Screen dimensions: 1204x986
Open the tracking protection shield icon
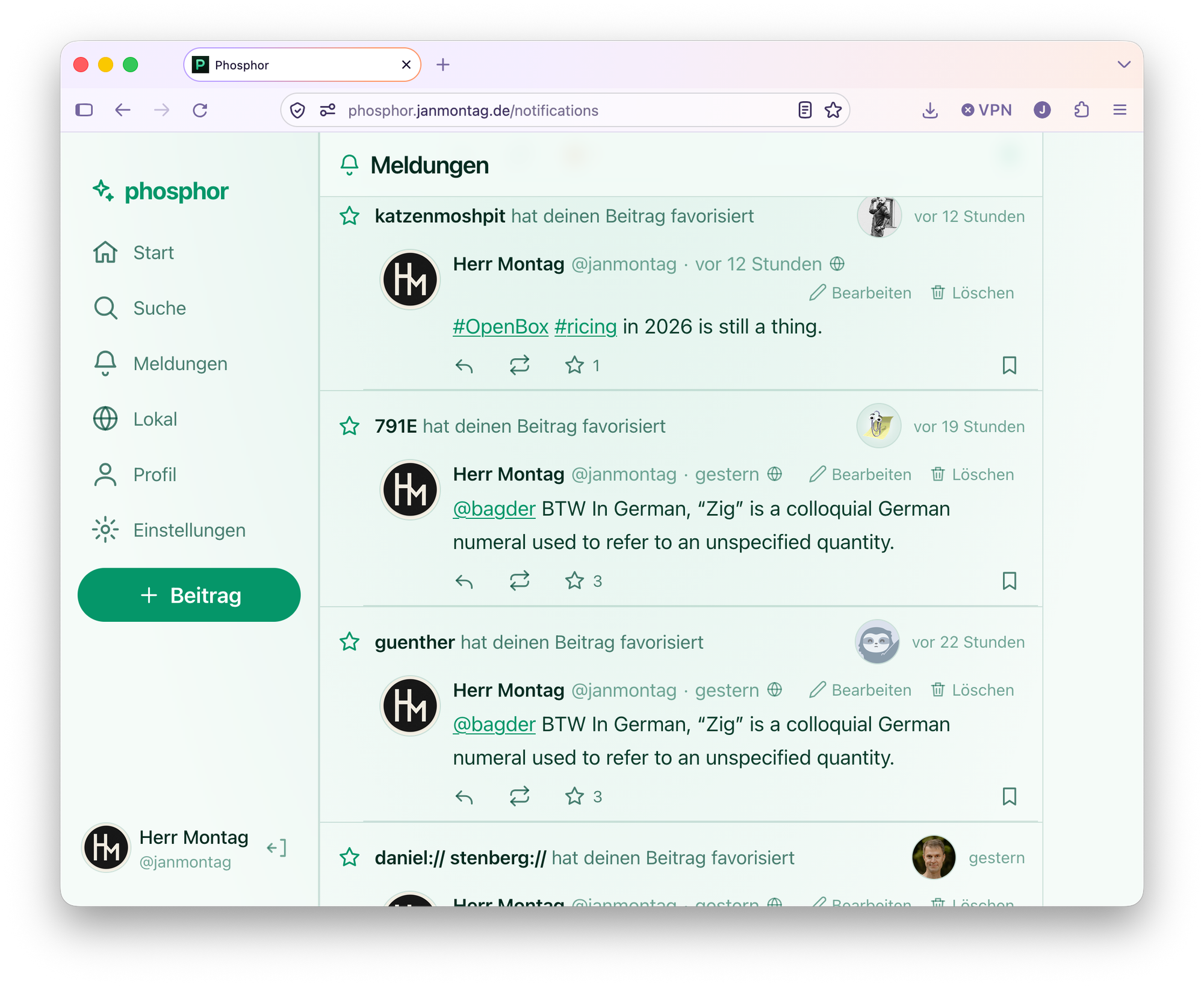tap(297, 110)
